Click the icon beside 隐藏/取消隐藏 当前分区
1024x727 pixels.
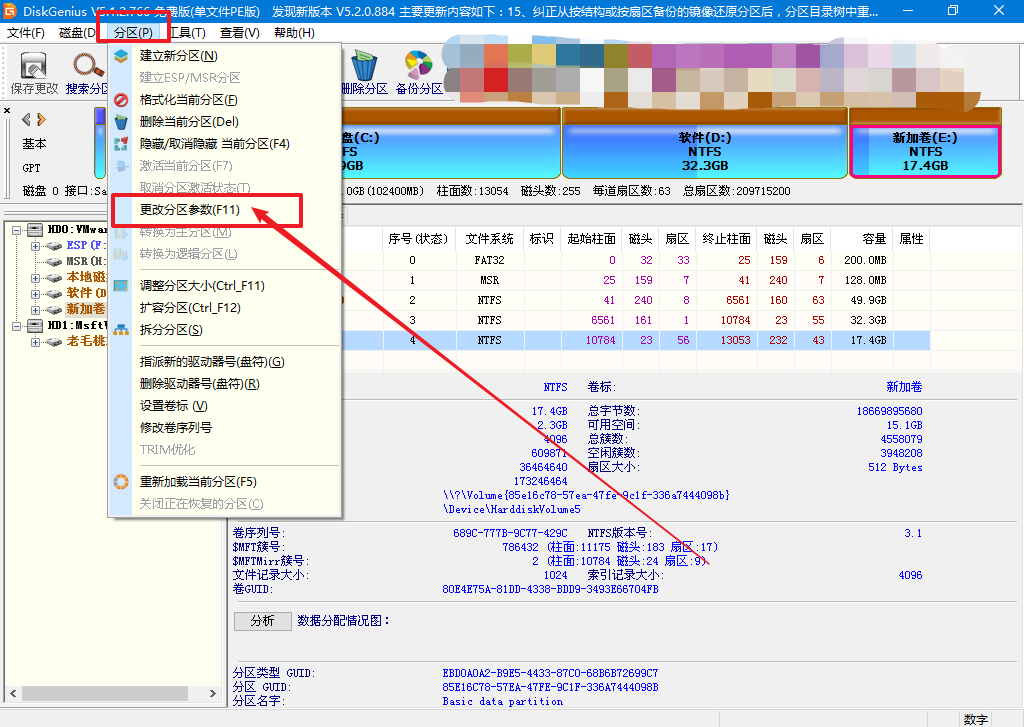pos(121,144)
